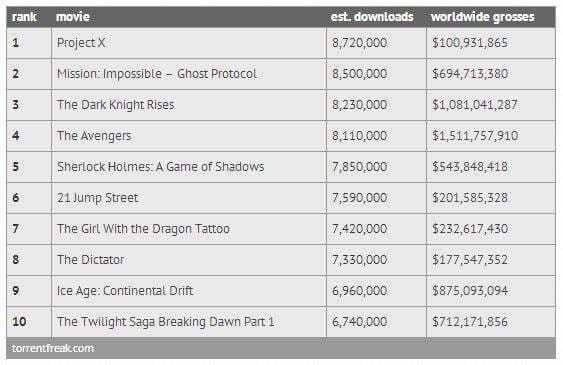Screen dimensions: 563x365
Task: Click the 'est. downloads' column header
Action: pyautogui.click(x=372, y=17)
